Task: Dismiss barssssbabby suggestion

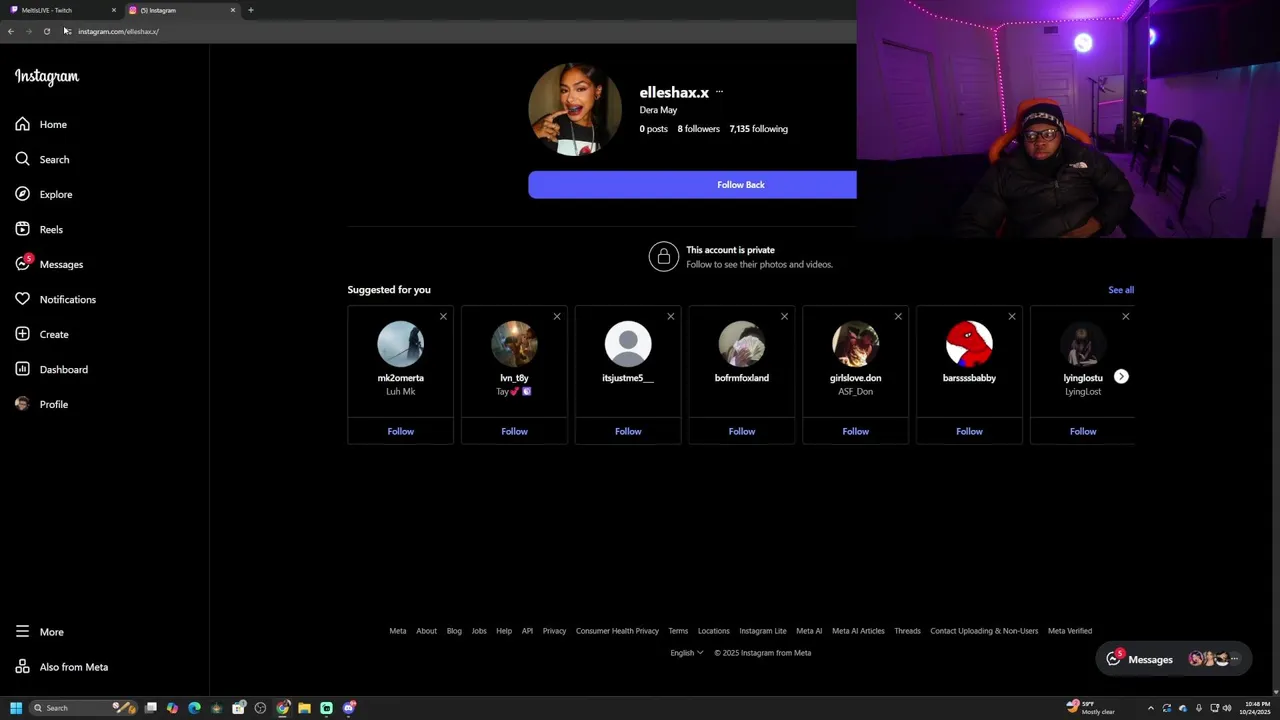Action: 1012,317
